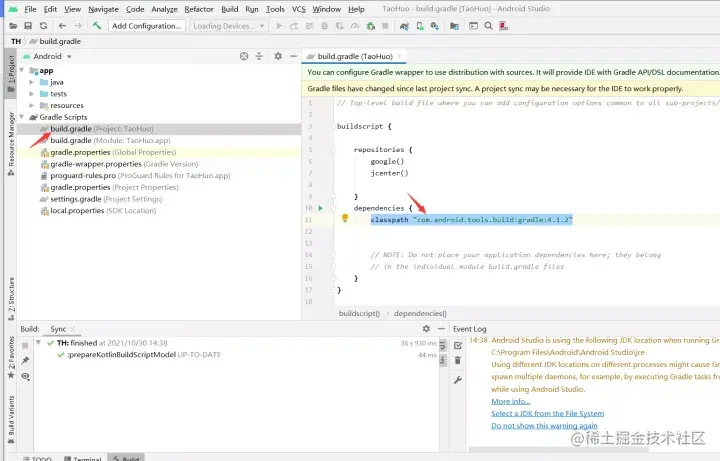Close the build.gradle (TaoHuo) editor tab
This screenshot has width=720, height=461.
(399, 56)
